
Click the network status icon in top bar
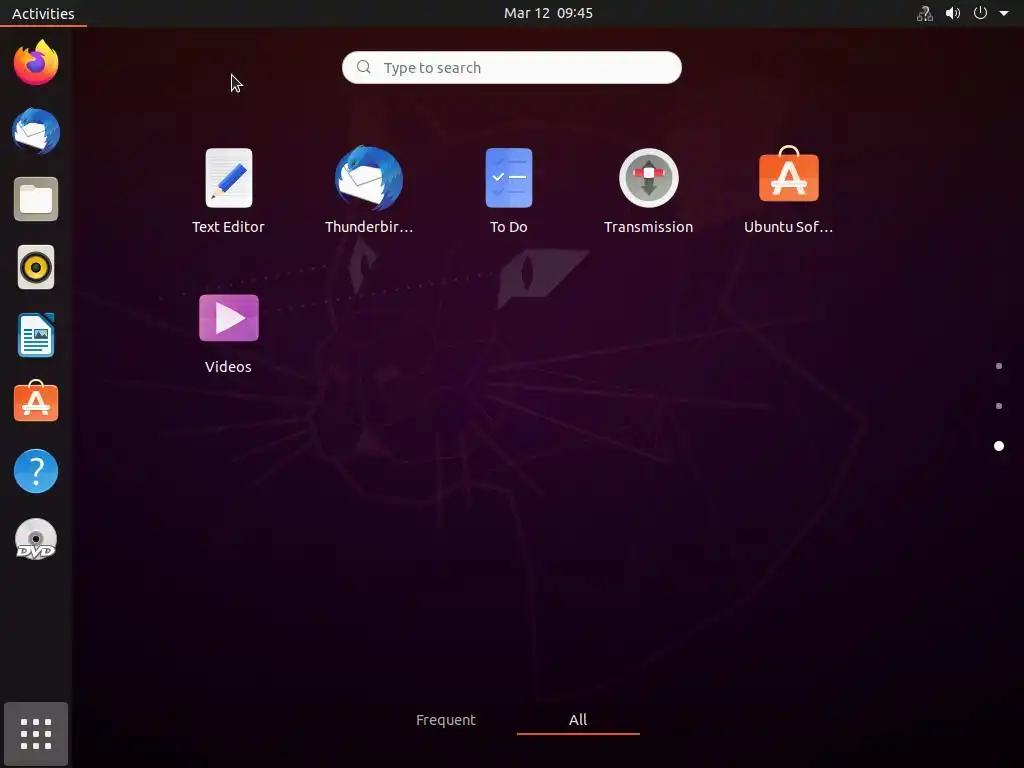tap(925, 14)
